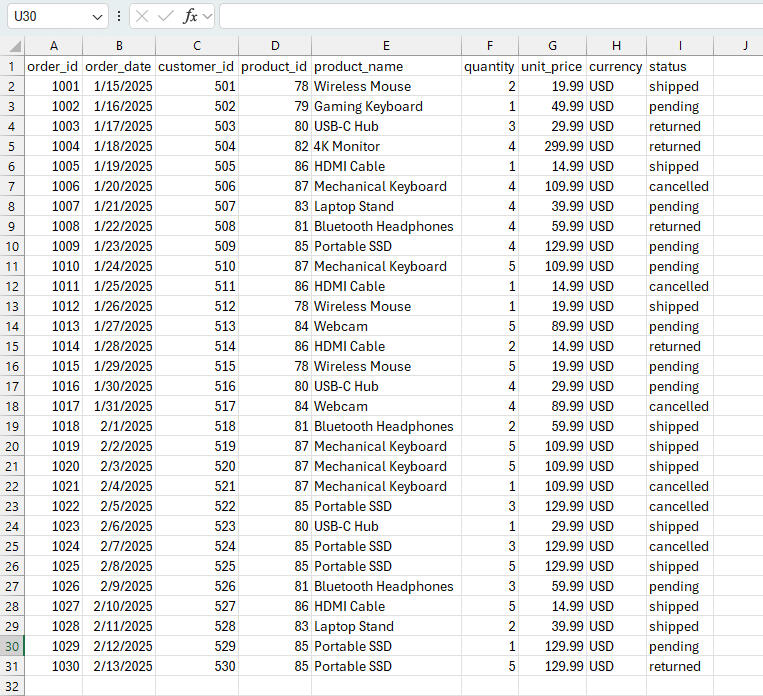This screenshot has width=763, height=696.
Task: Select column G header
Action: pyautogui.click(x=552, y=46)
